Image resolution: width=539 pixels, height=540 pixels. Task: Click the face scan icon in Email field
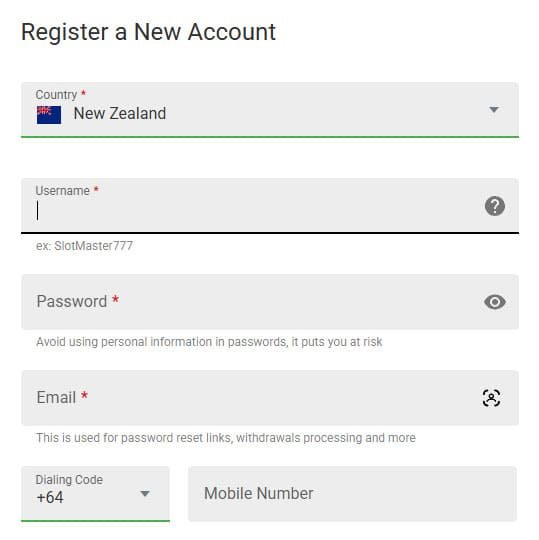(491, 398)
